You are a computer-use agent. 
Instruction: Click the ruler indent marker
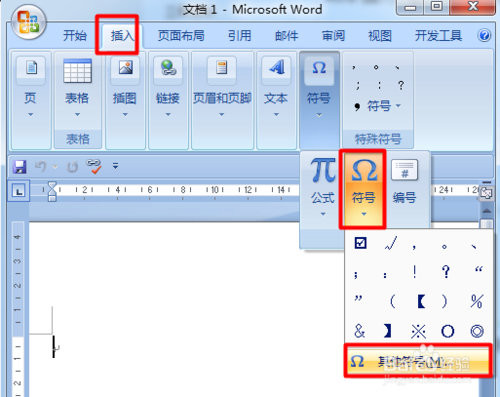(x=52, y=191)
